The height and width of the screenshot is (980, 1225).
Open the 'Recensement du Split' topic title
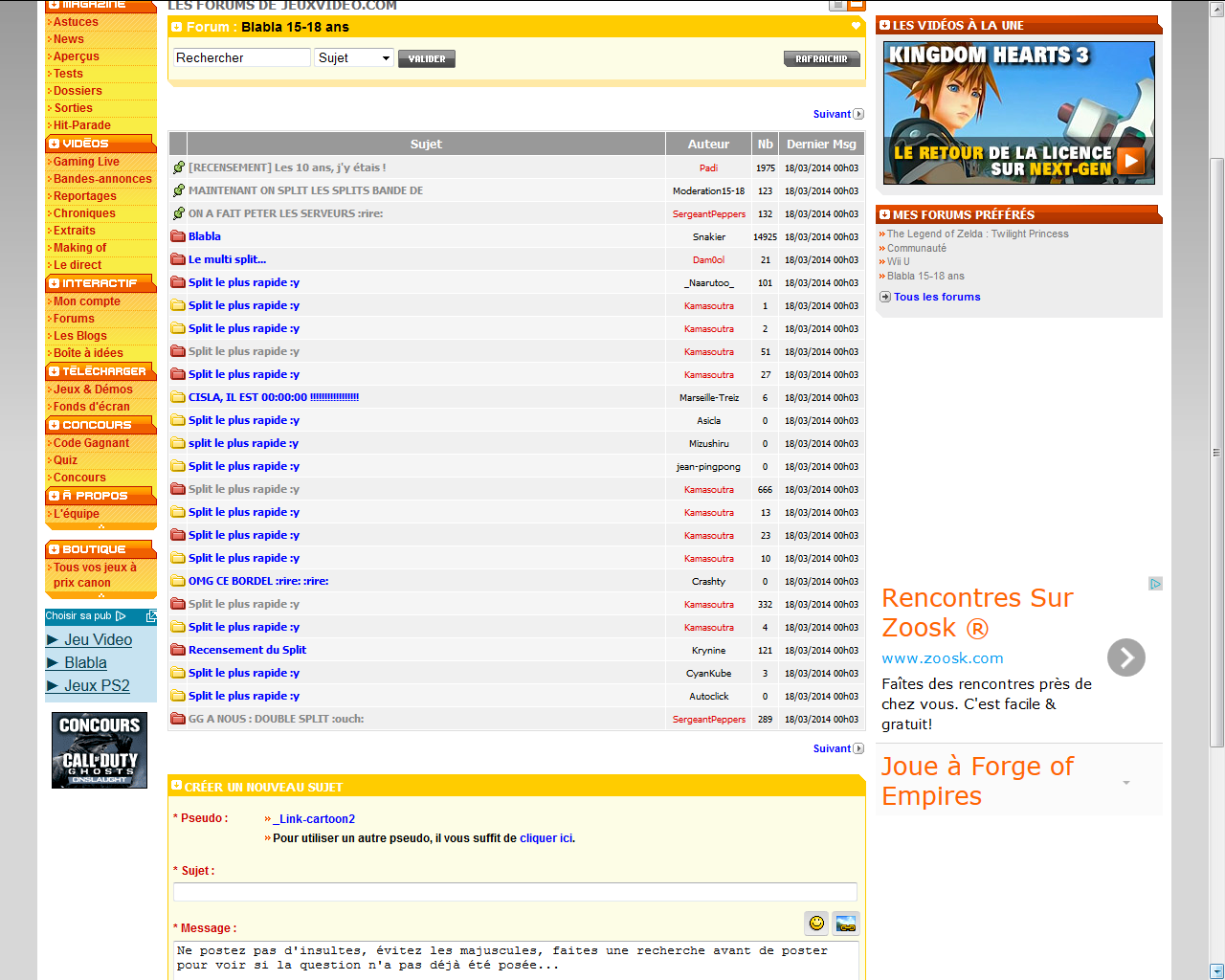247,650
